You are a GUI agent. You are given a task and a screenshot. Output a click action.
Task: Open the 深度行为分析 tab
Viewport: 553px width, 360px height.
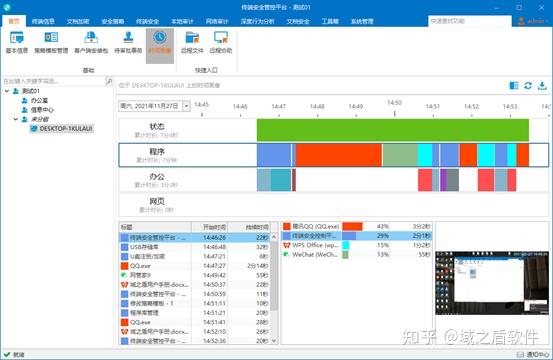coord(257,21)
